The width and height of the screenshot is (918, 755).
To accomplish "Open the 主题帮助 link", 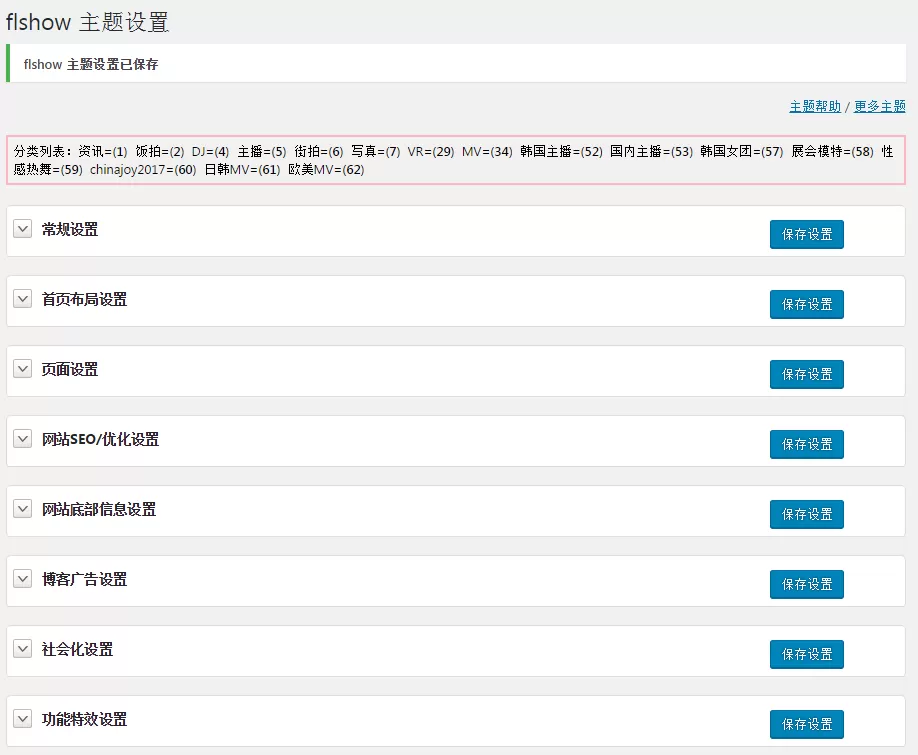I will (815, 106).
